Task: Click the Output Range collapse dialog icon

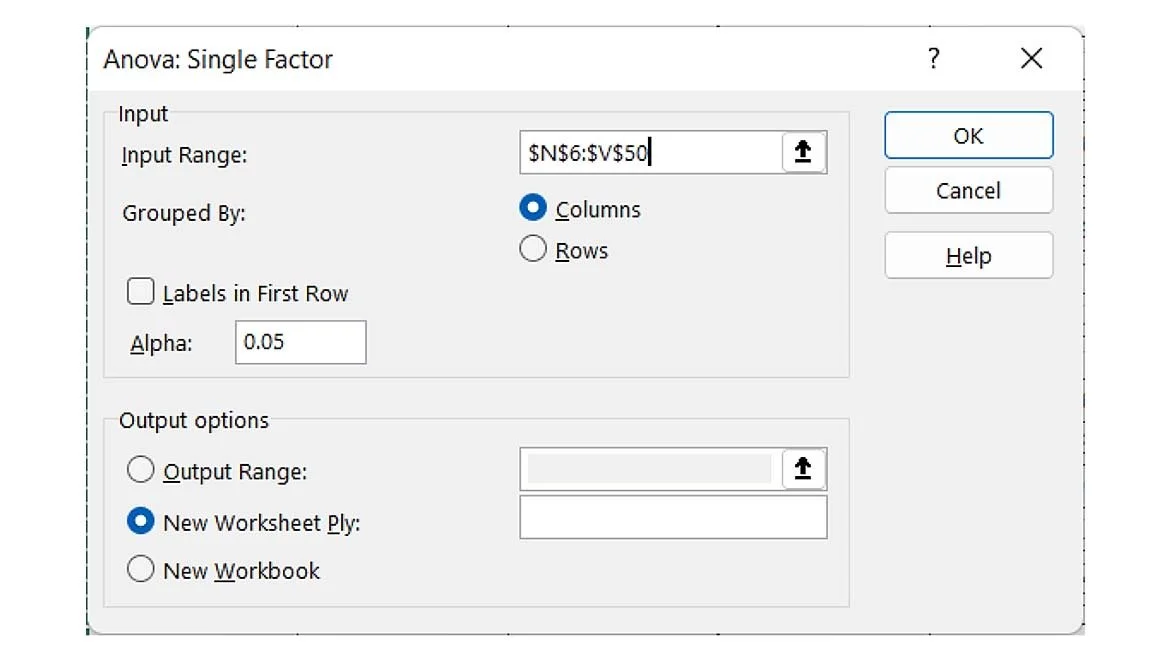Action: 802,469
